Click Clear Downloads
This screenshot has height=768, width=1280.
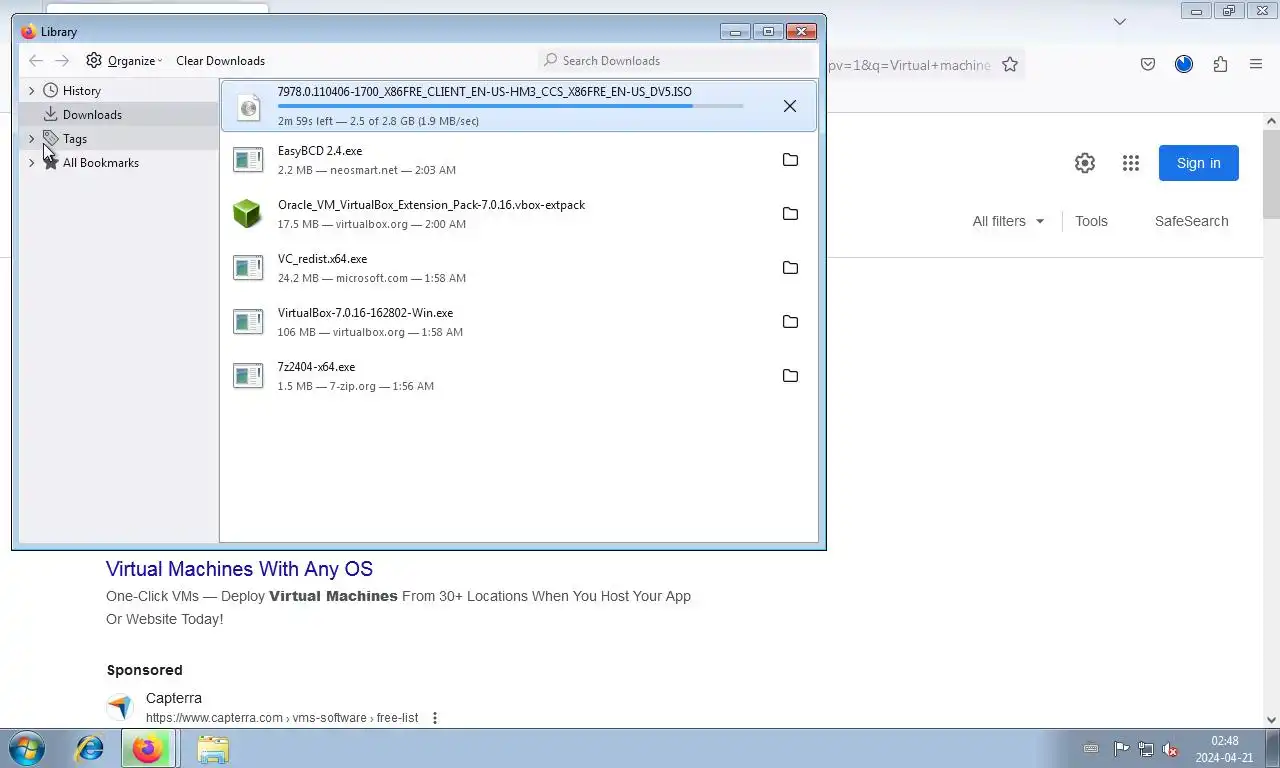pos(220,61)
